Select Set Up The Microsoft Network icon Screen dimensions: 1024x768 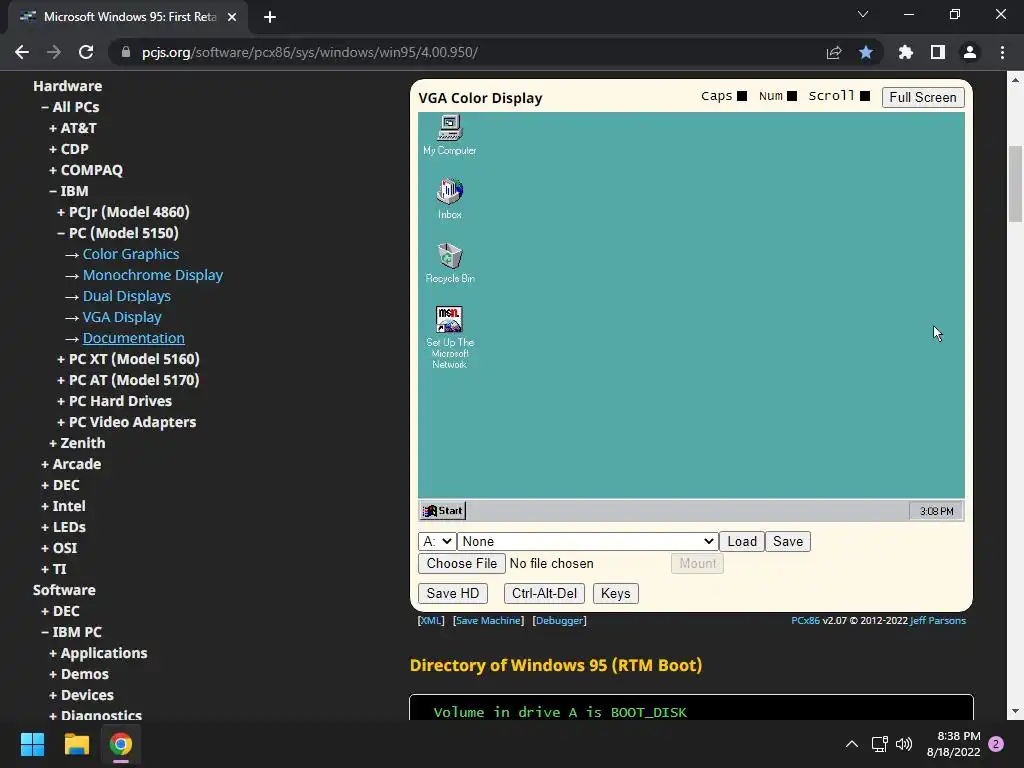pos(449,337)
